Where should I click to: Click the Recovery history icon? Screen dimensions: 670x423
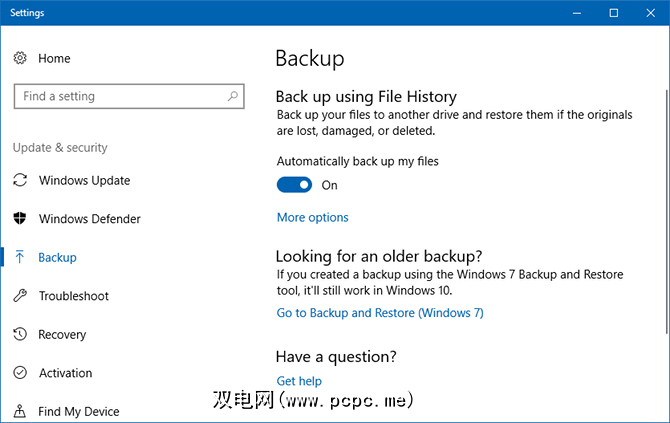point(20,335)
